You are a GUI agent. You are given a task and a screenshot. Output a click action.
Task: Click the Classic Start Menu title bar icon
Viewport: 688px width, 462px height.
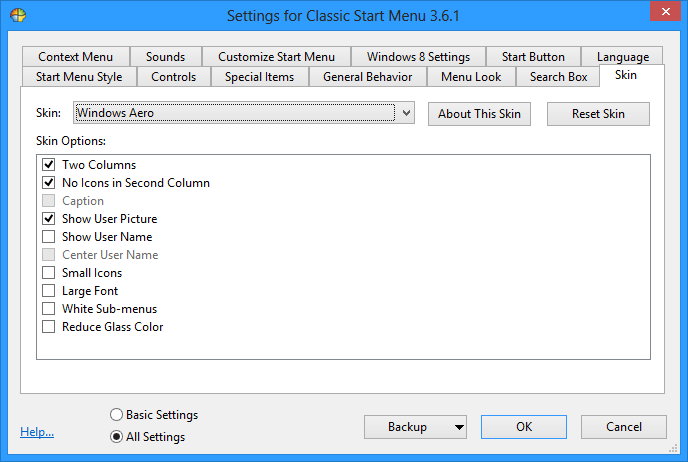click(17, 15)
